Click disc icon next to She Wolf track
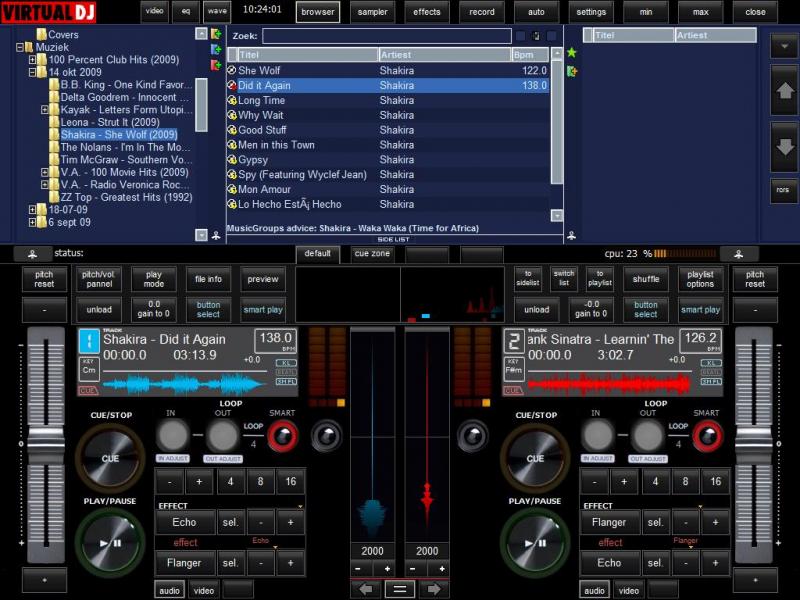The width and height of the screenshot is (800, 600). click(232, 70)
